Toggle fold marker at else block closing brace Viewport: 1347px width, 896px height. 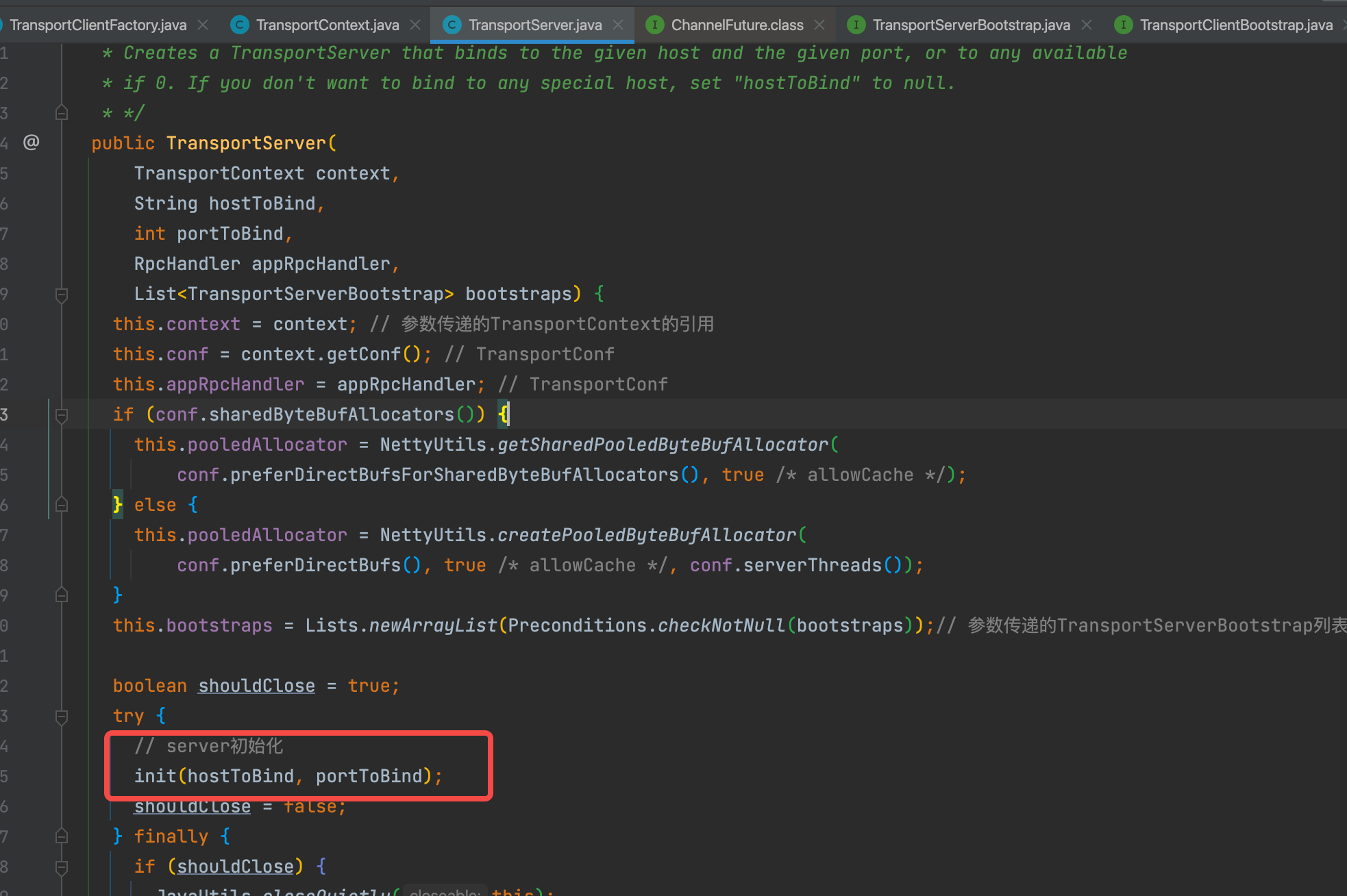click(x=62, y=595)
